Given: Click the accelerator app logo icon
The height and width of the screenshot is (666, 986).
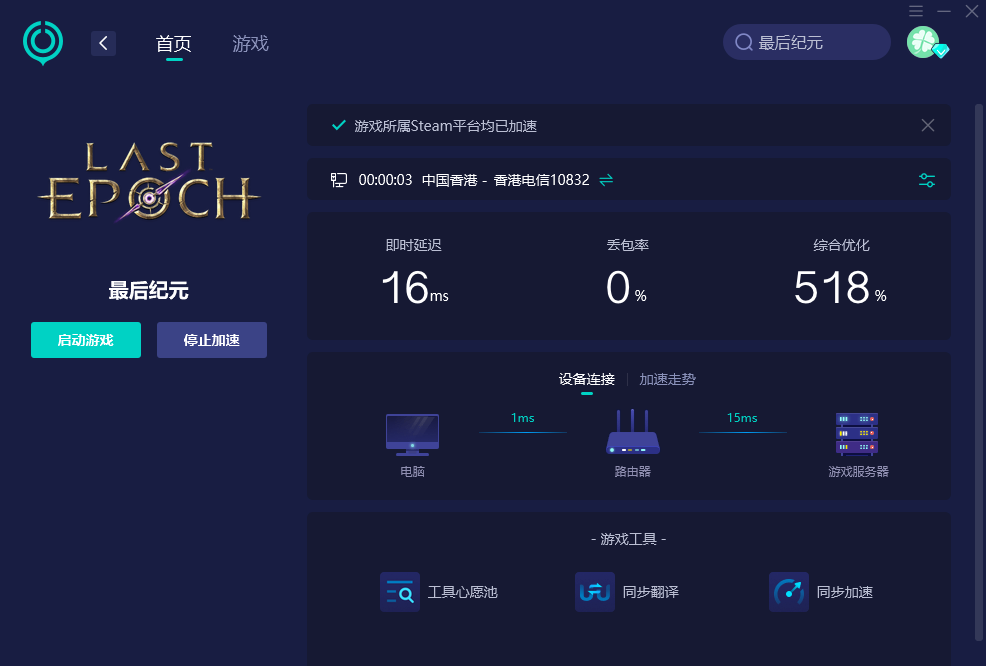Looking at the screenshot, I should tap(43, 43).
